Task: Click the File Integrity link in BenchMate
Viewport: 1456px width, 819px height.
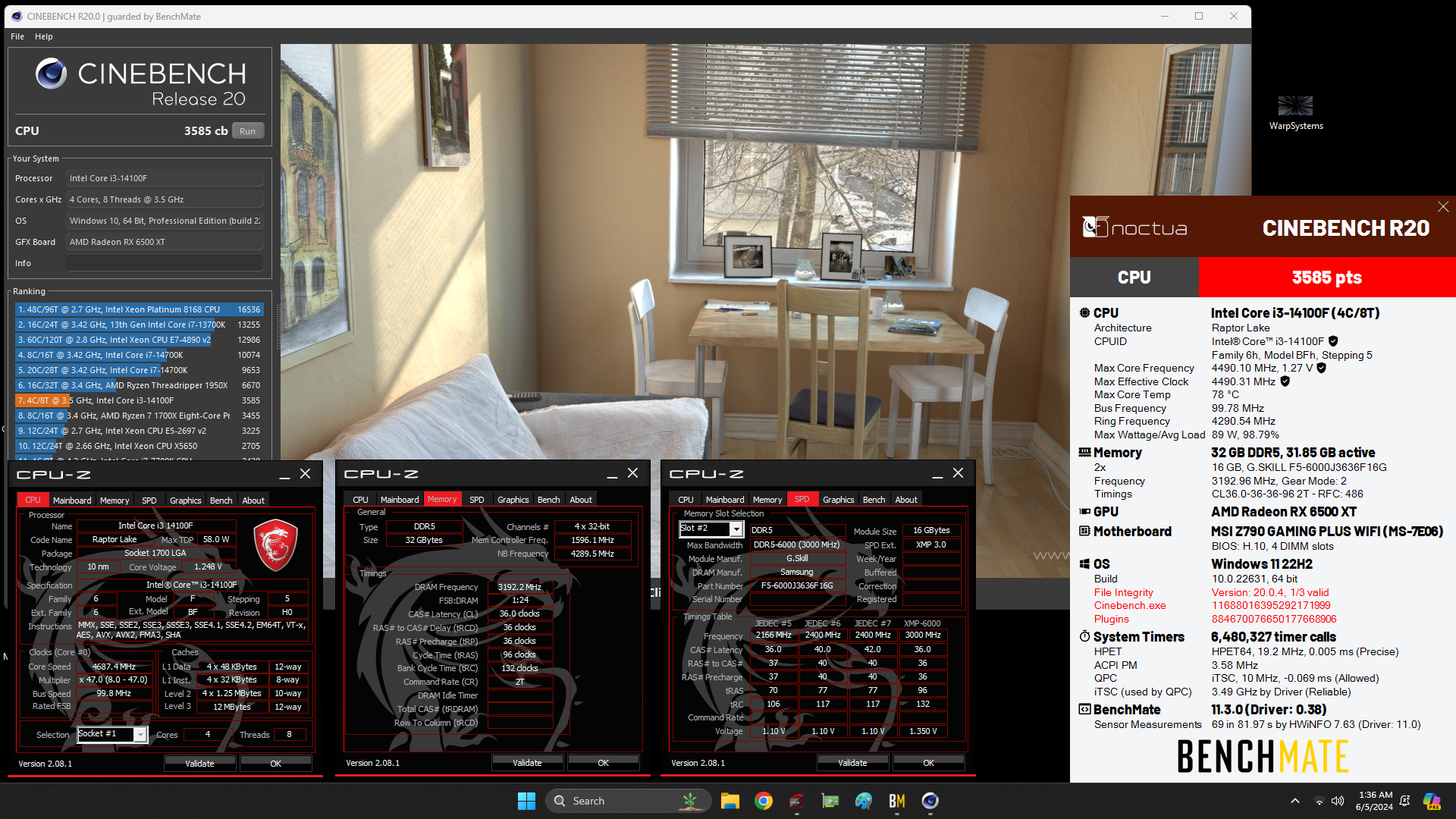Action: (x=1123, y=592)
